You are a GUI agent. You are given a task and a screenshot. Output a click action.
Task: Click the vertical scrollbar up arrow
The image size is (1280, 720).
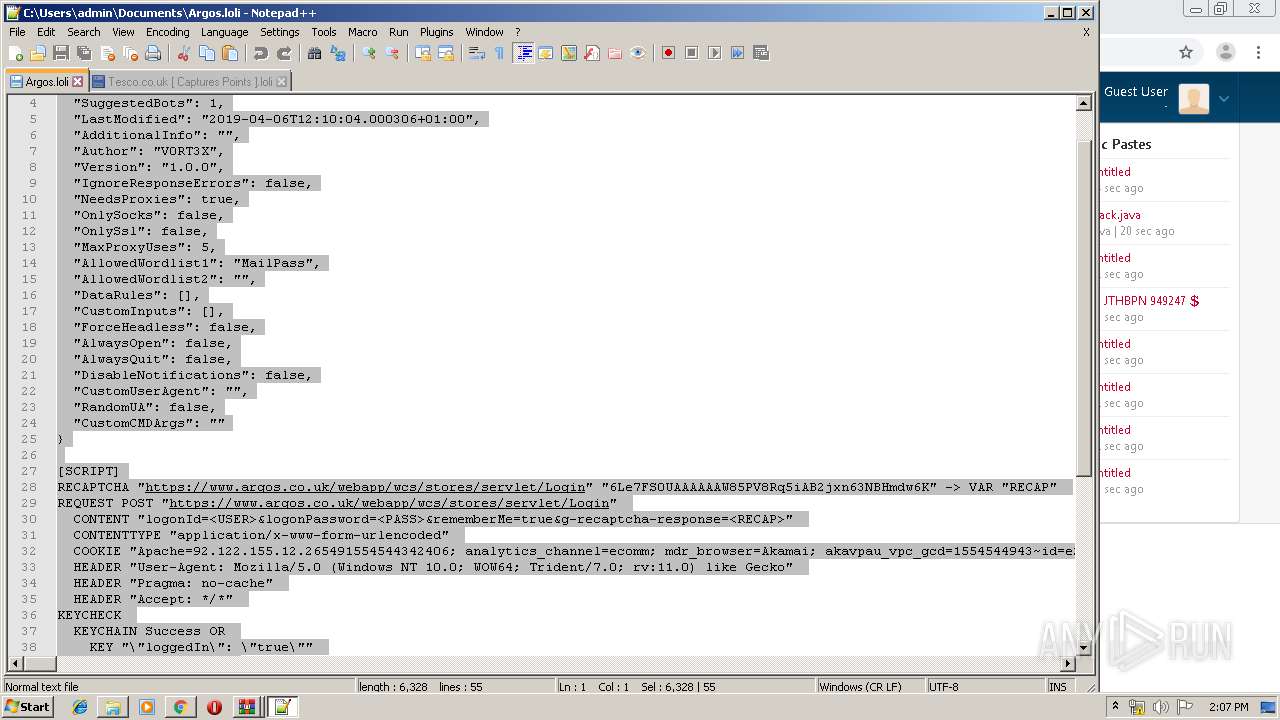(1084, 103)
